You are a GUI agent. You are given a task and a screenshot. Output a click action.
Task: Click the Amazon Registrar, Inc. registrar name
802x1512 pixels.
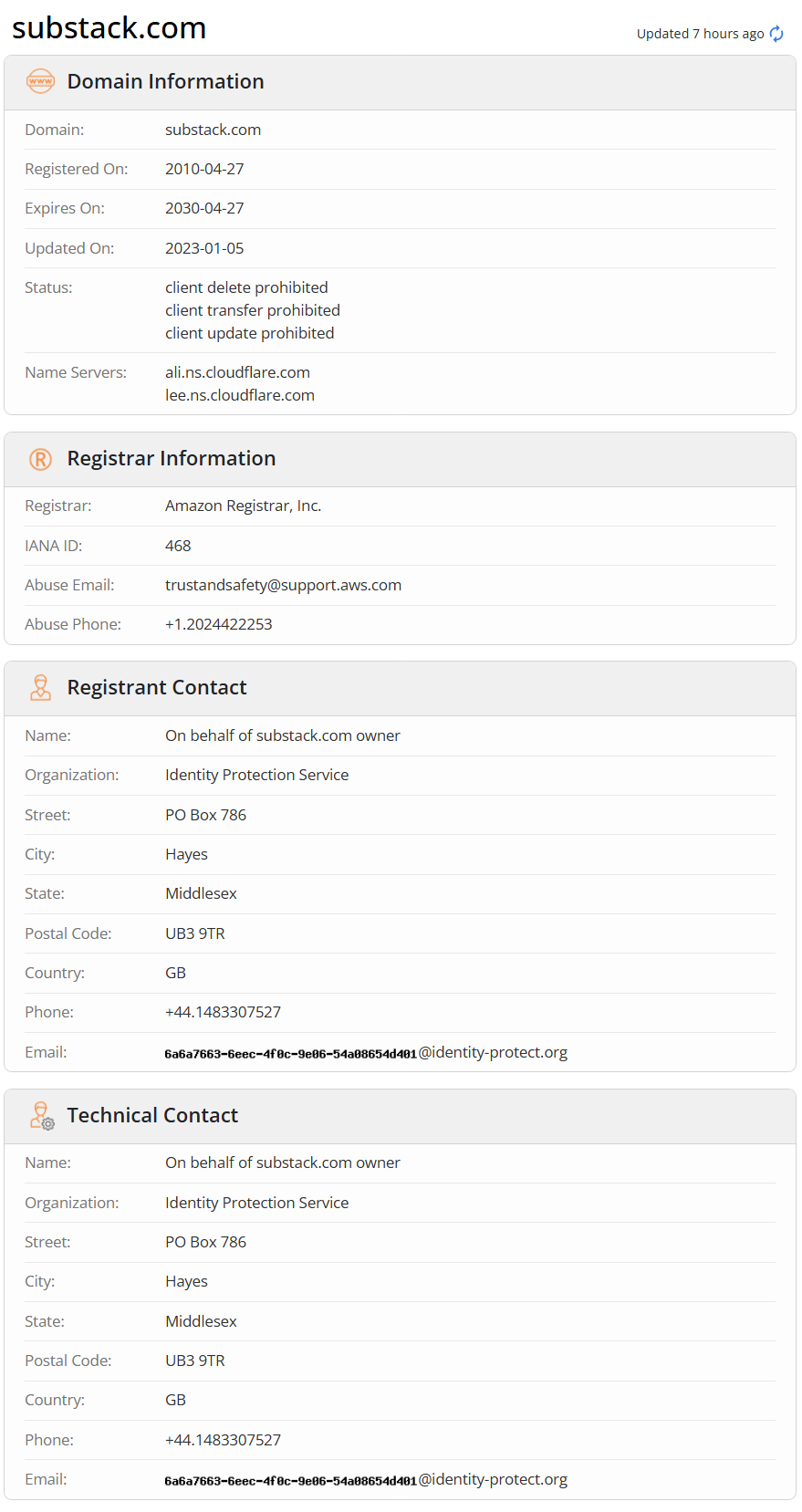click(244, 506)
